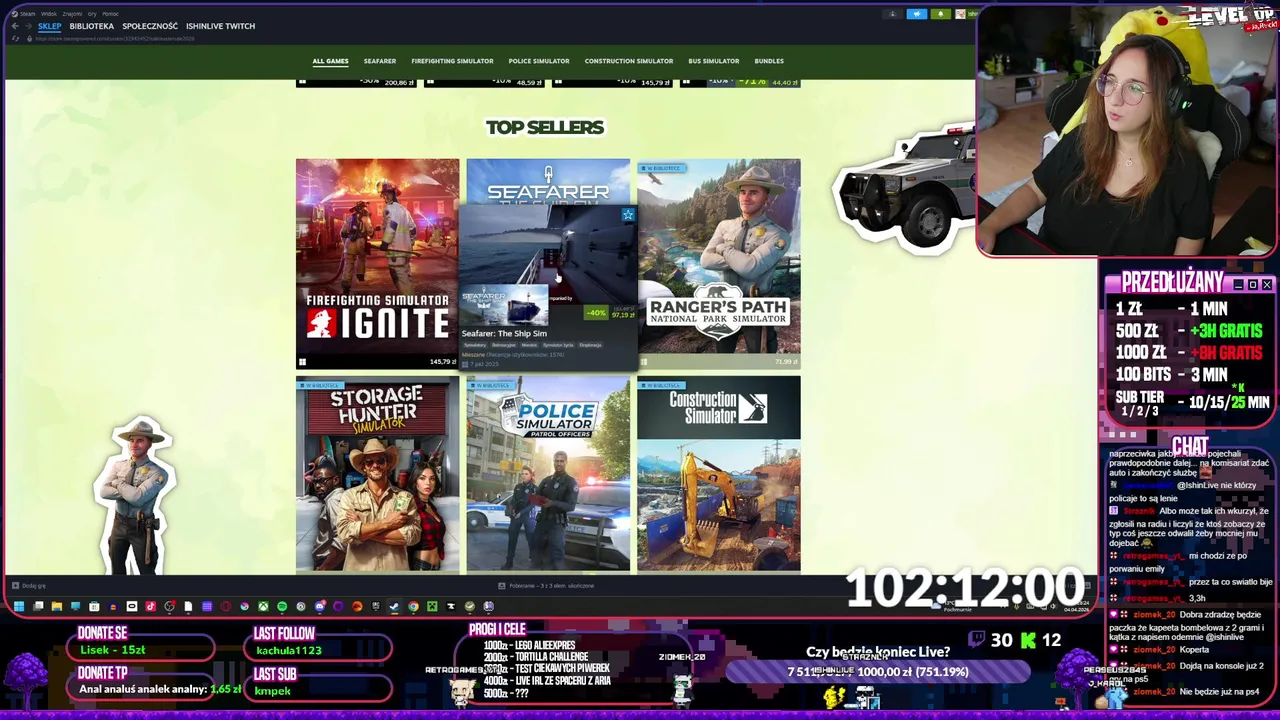Open the Construction Simulator game card
The width and height of the screenshot is (1280, 720).
(x=719, y=474)
